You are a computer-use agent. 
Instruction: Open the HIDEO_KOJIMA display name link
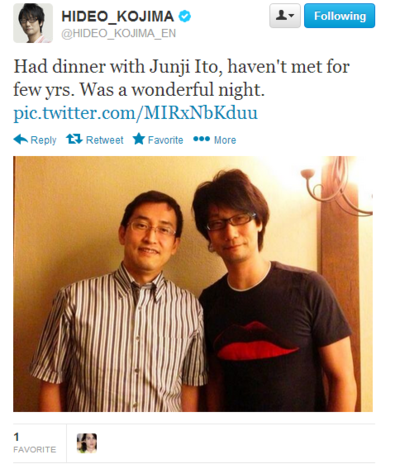[118, 16]
